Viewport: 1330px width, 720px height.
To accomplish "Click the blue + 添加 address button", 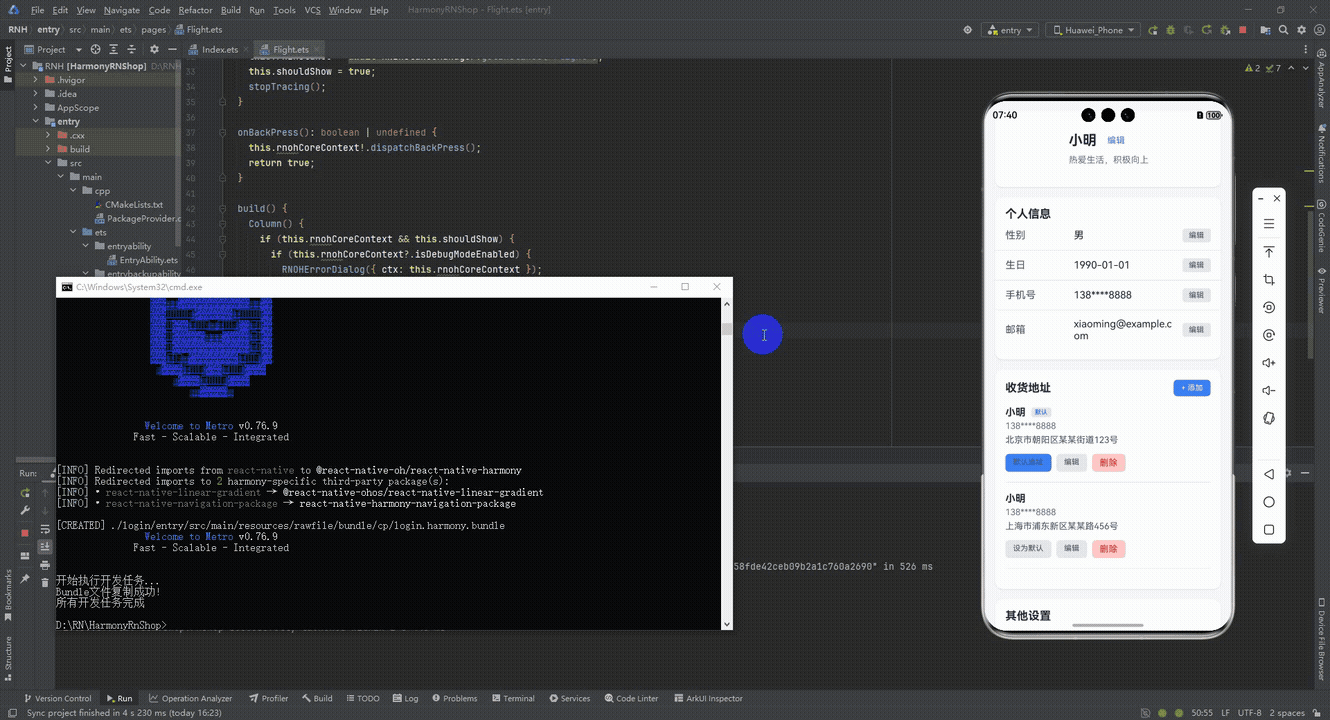I will click(1191, 388).
